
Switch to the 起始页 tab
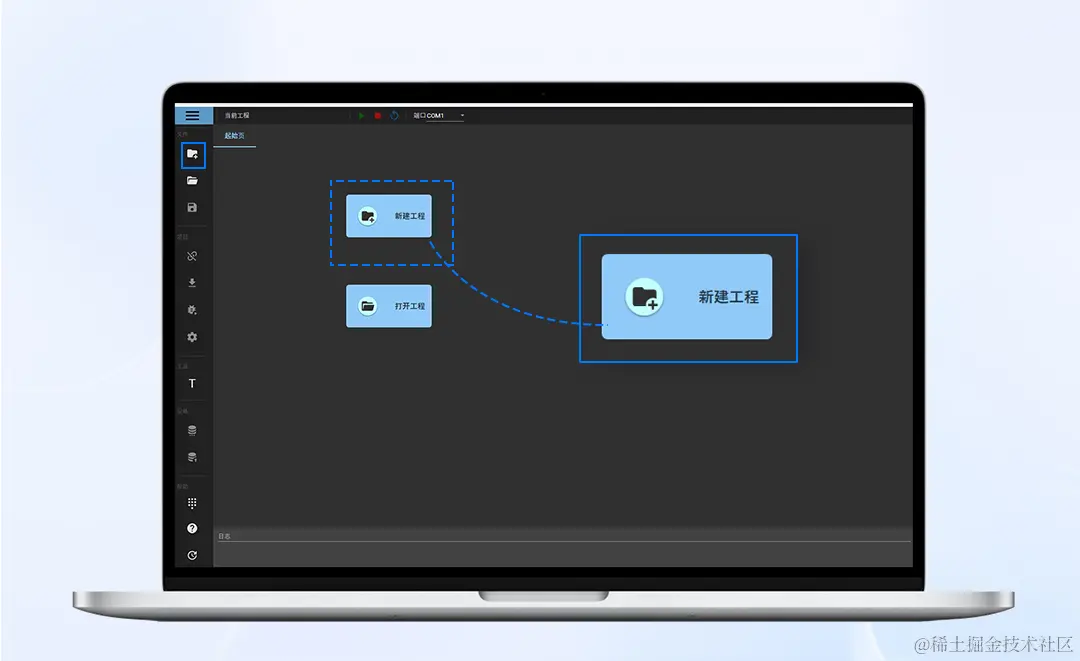[x=234, y=136]
